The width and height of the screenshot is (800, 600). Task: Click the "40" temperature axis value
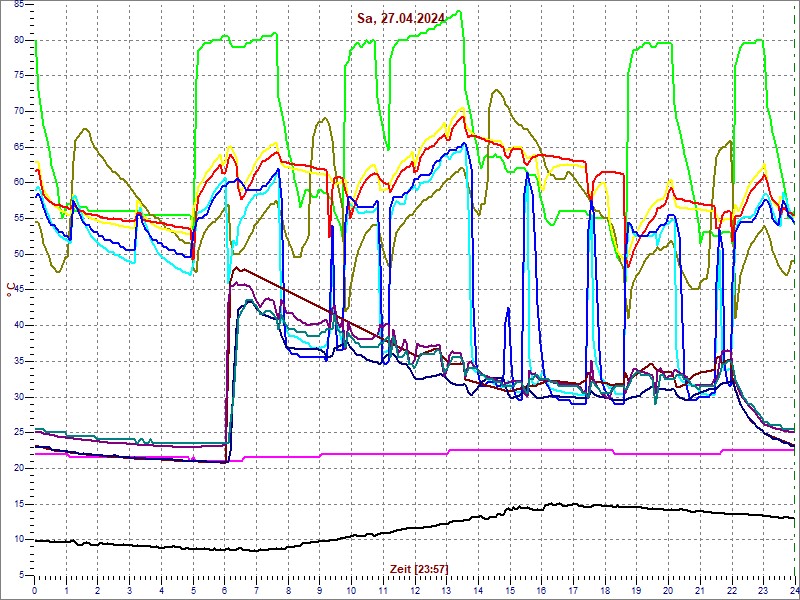18,326
